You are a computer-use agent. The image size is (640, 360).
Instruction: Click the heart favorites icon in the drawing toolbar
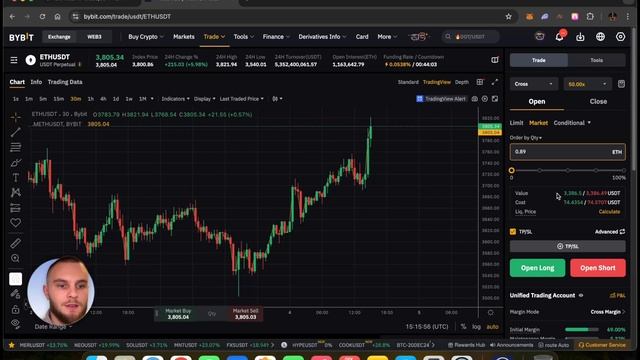(x=16, y=223)
